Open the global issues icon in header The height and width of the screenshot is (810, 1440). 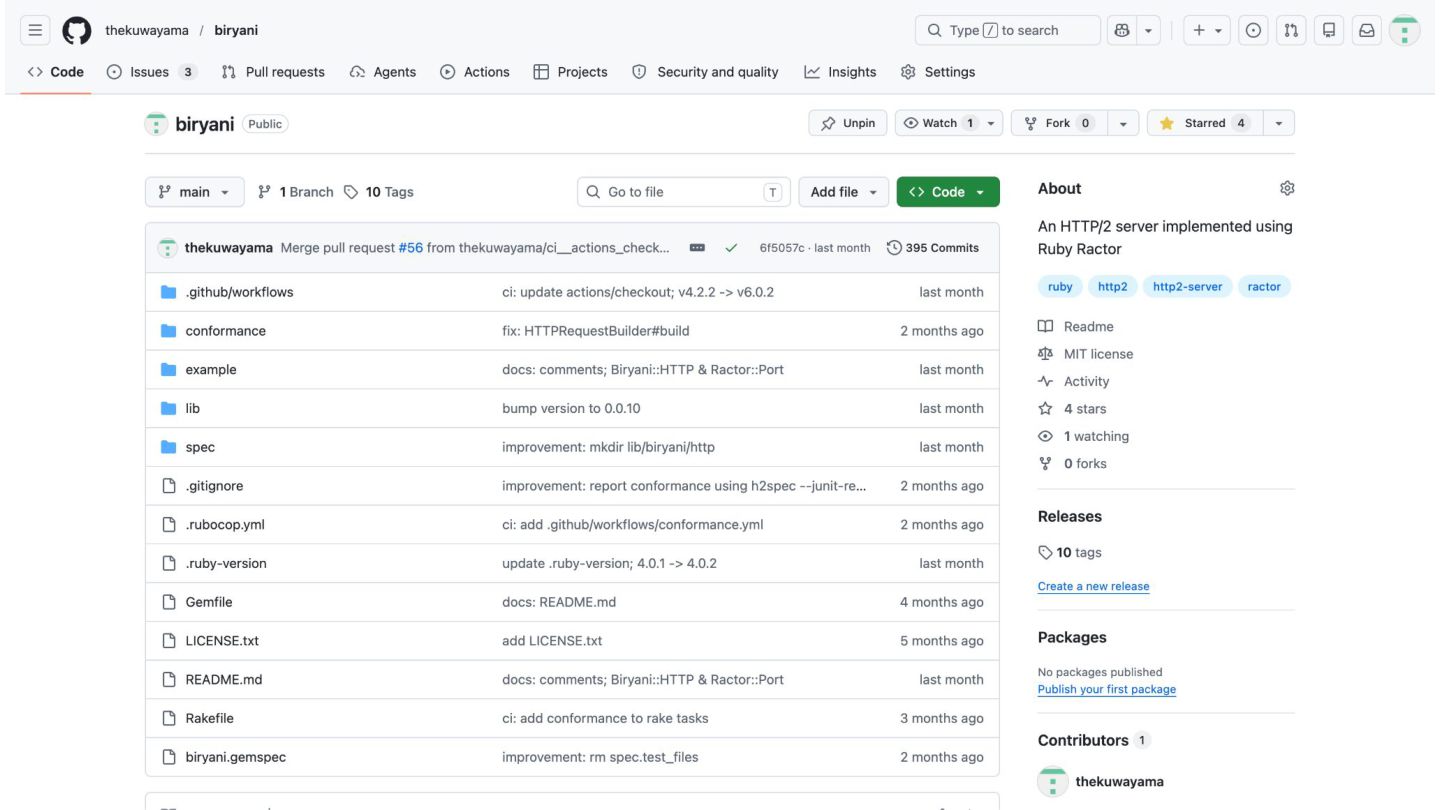(1252, 30)
